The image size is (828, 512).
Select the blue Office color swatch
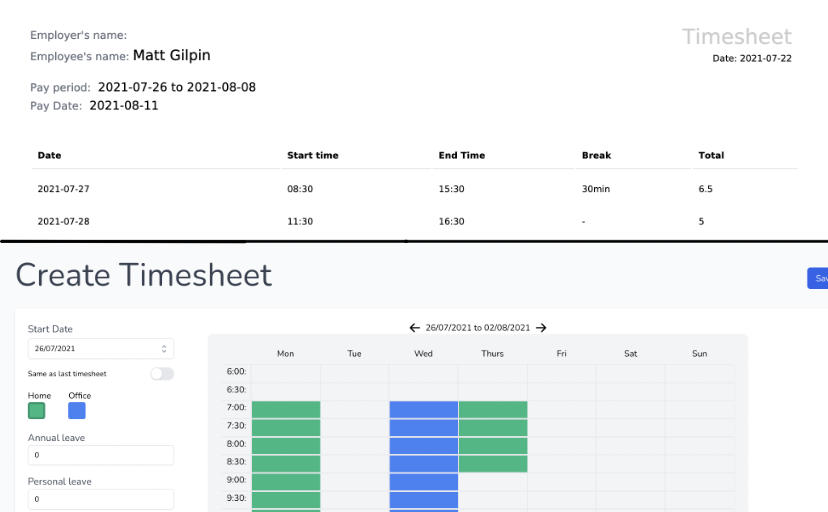click(77, 410)
